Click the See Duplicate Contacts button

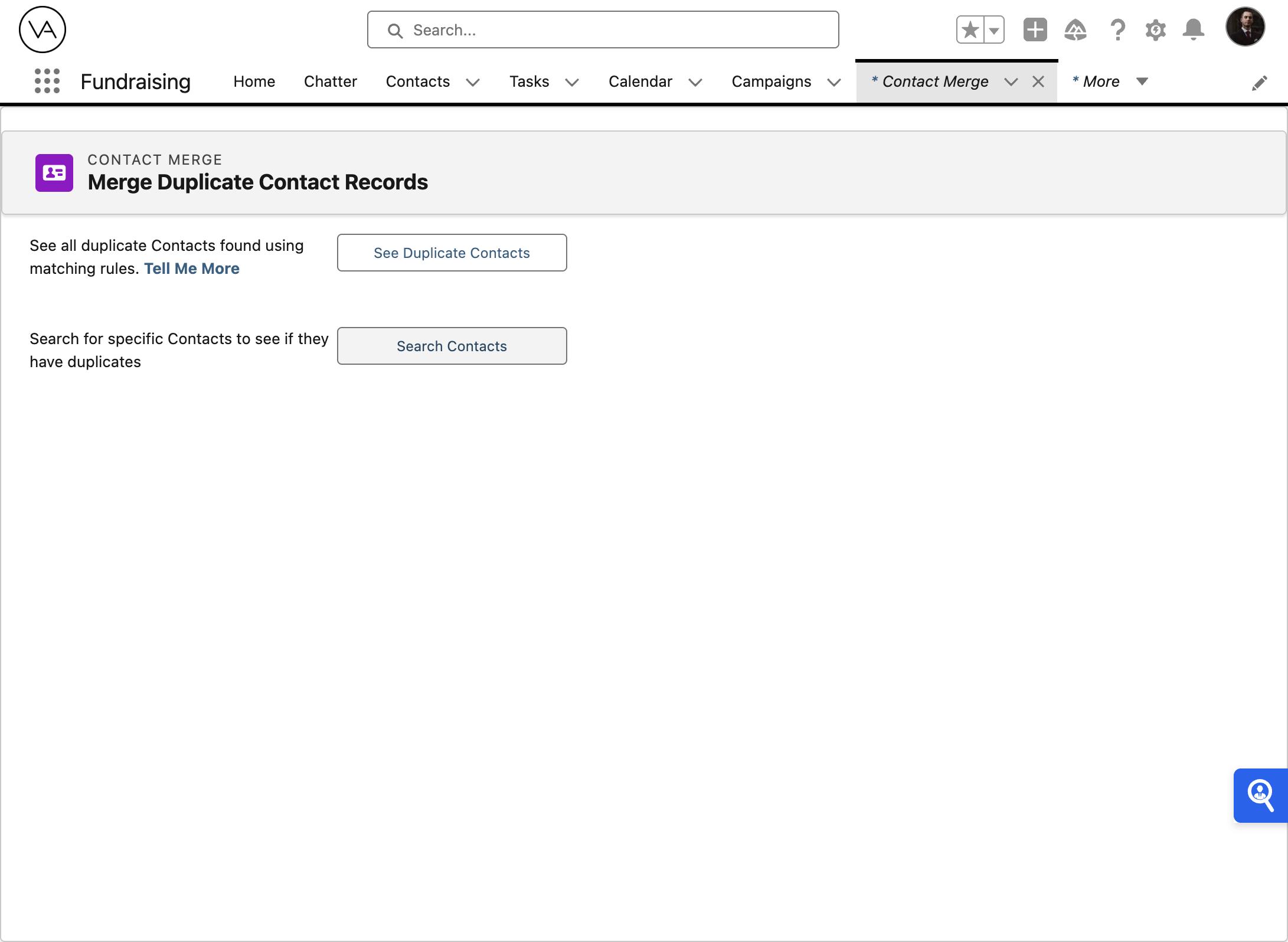coord(452,253)
